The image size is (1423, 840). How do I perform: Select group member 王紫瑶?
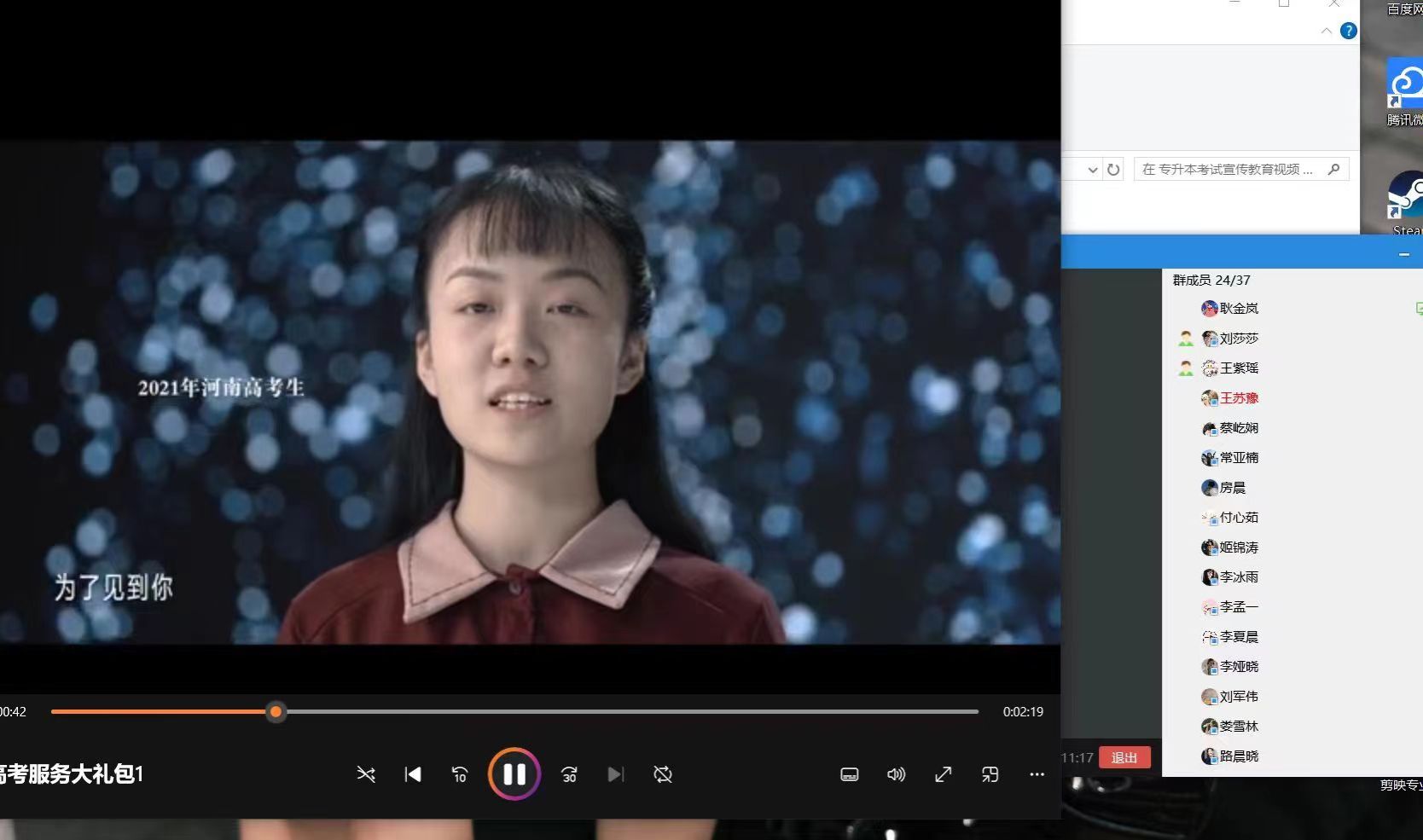[x=1239, y=368]
